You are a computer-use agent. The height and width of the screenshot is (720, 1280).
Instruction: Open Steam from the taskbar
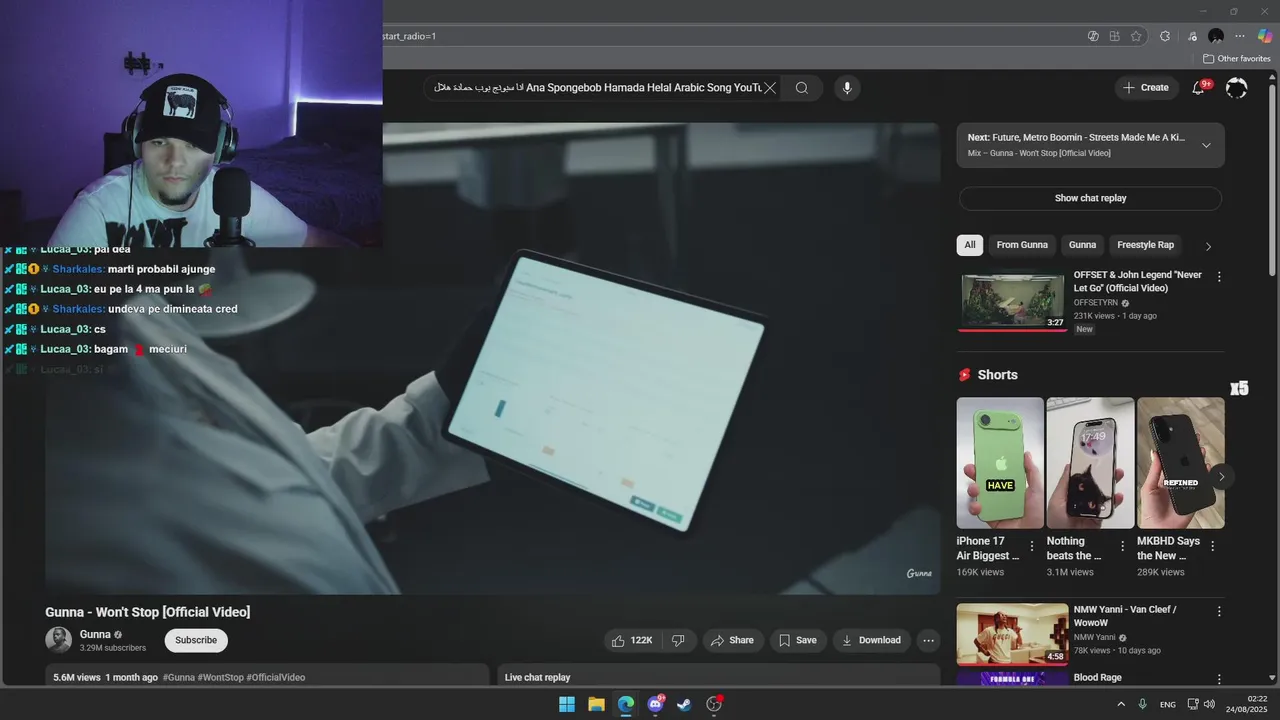click(684, 704)
